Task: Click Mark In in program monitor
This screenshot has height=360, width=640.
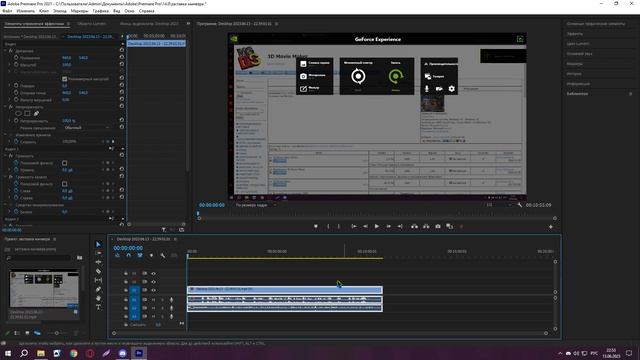Action: [328, 226]
